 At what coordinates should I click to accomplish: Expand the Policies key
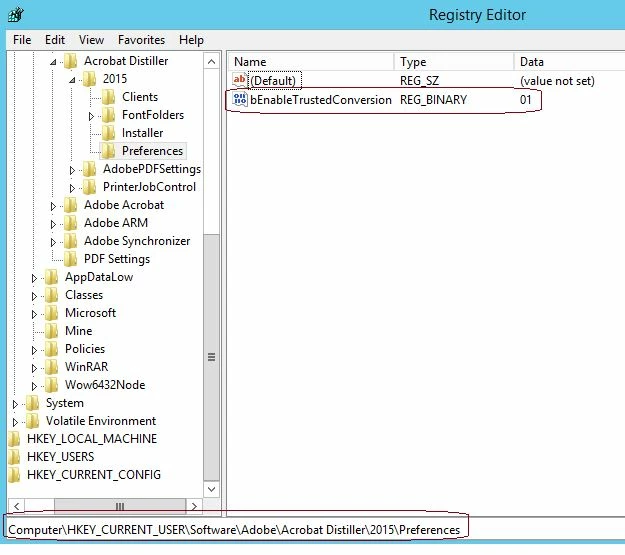point(34,350)
